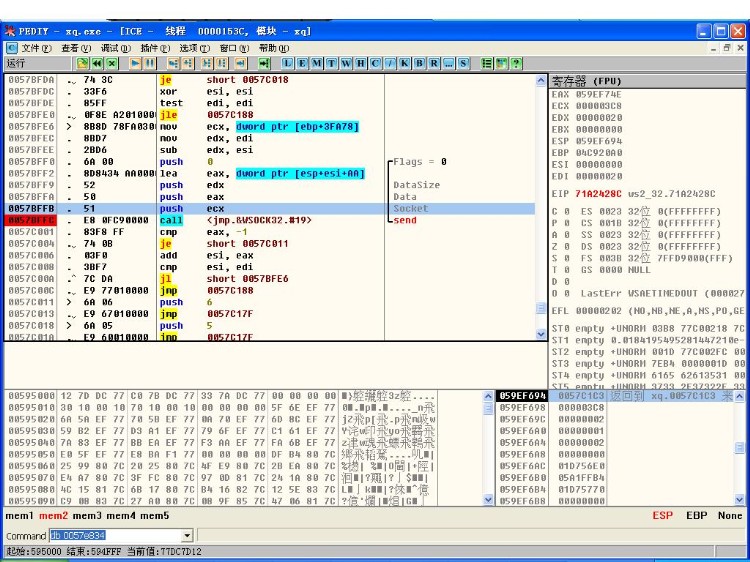Select stack entry 059EF694
The image size is (750, 562).
(x=617, y=396)
